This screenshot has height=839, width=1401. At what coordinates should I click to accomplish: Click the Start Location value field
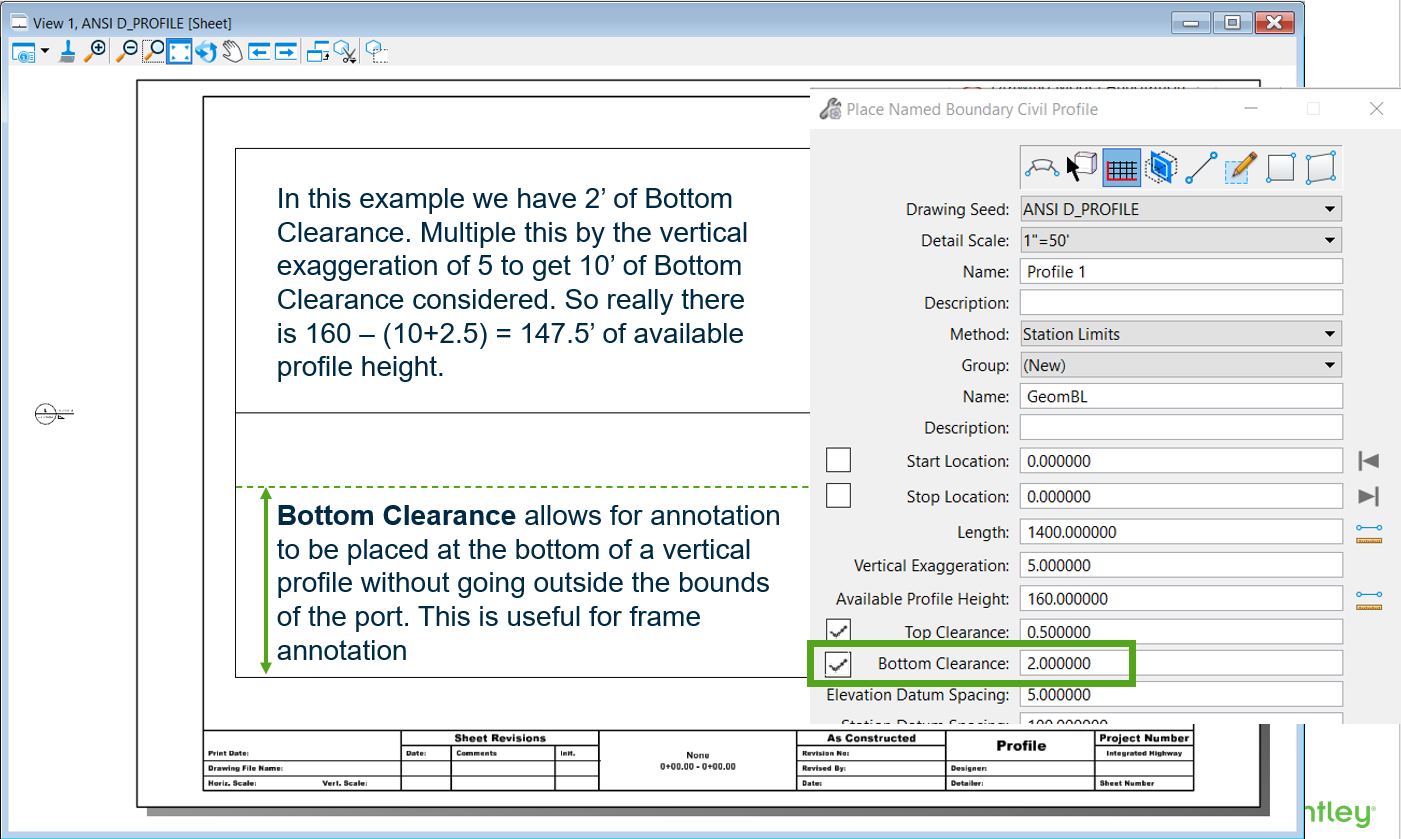click(x=1181, y=461)
